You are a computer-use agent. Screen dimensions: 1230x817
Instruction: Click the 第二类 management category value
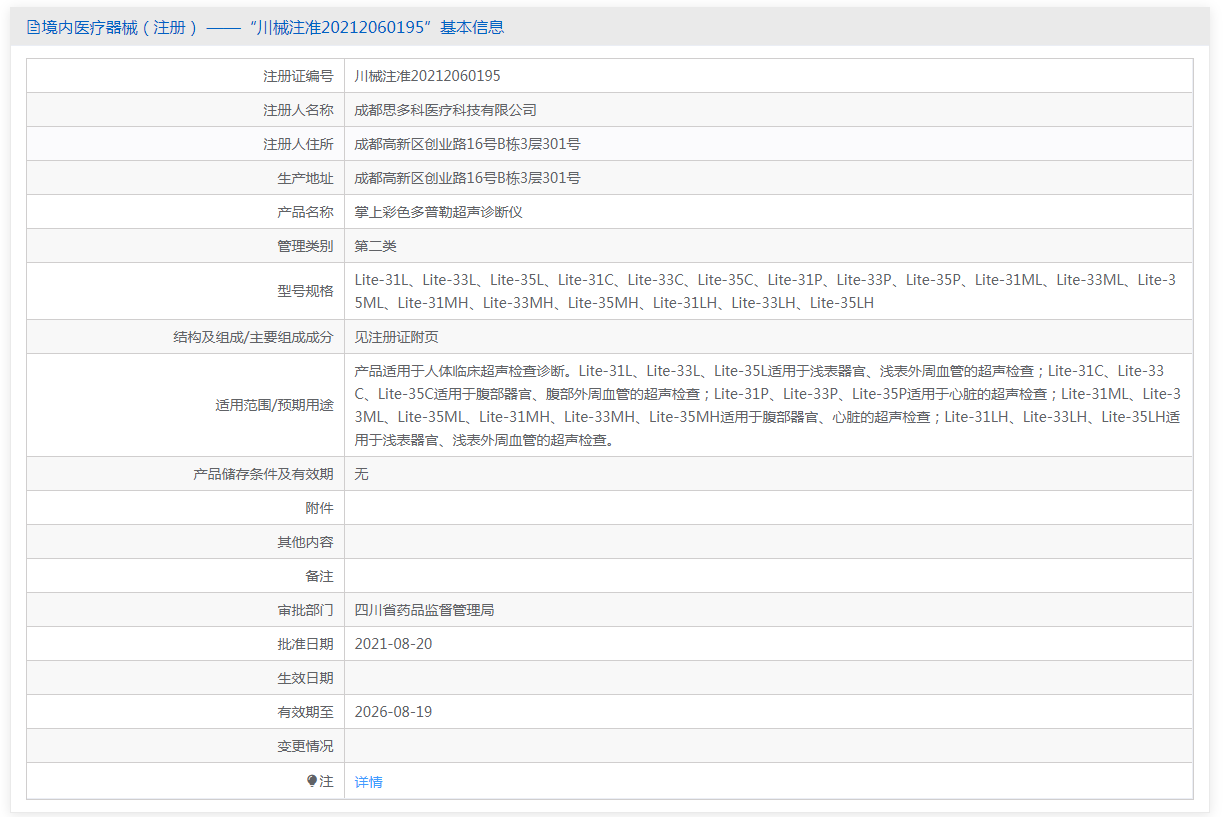coord(375,246)
